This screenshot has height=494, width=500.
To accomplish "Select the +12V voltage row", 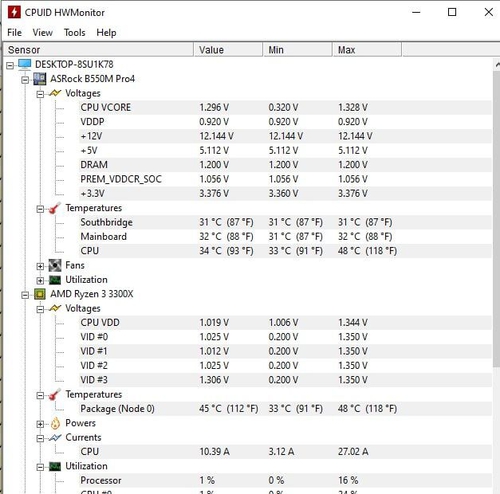I will [285, 136].
